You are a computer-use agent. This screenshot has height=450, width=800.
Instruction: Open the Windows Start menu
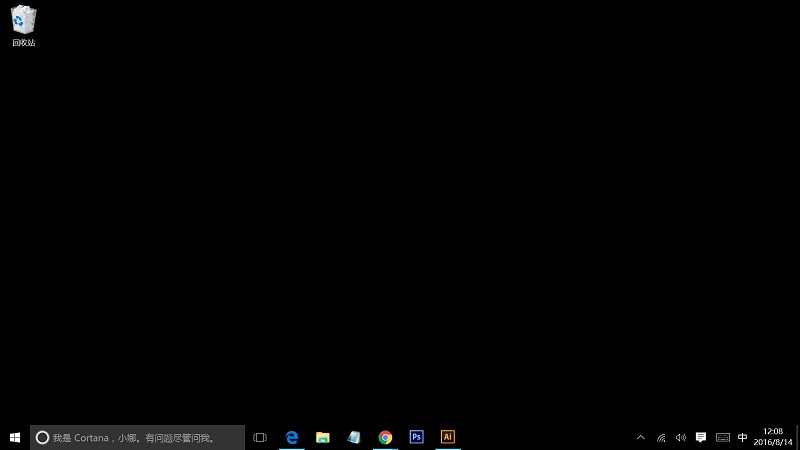(x=15, y=437)
